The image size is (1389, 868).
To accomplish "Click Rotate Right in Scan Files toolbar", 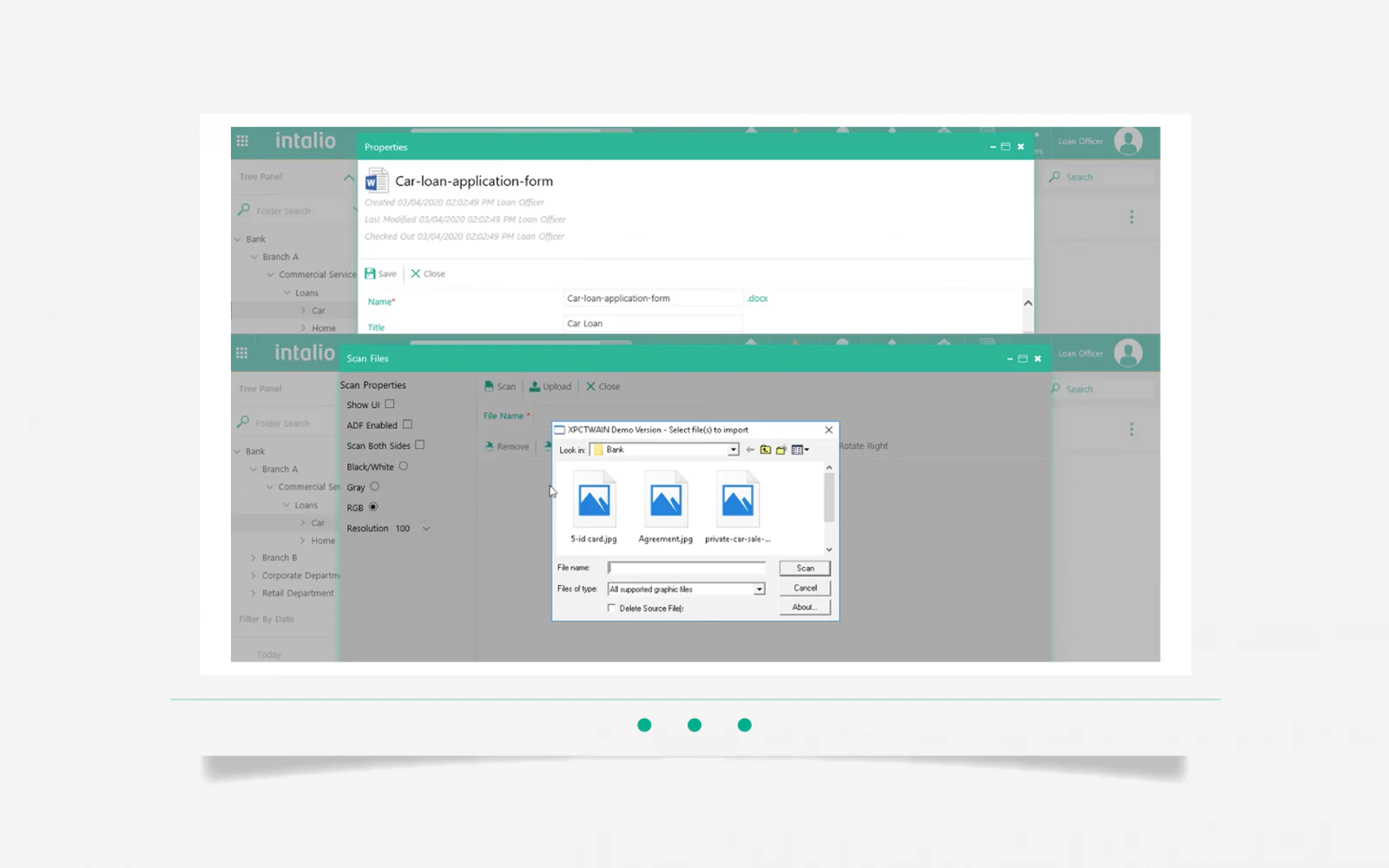I will (864, 446).
